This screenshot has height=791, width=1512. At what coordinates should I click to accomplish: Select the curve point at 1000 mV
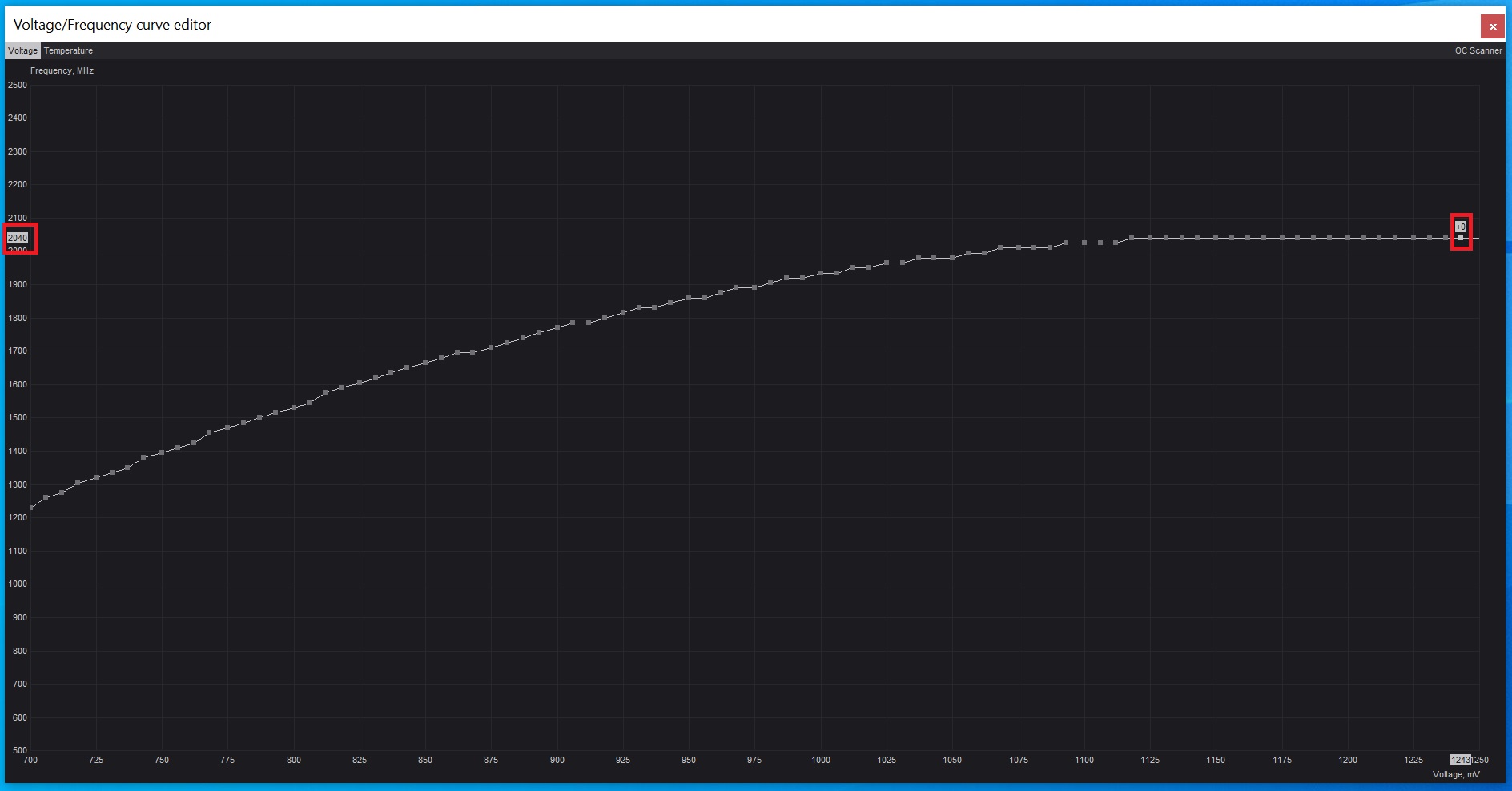(821, 273)
